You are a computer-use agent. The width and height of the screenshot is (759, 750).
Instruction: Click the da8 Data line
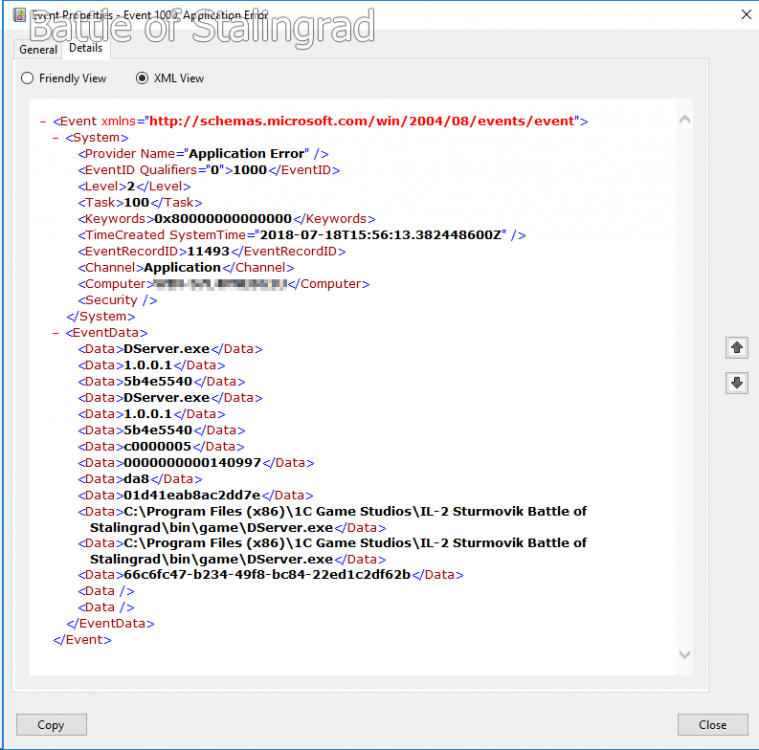tap(139, 479)
